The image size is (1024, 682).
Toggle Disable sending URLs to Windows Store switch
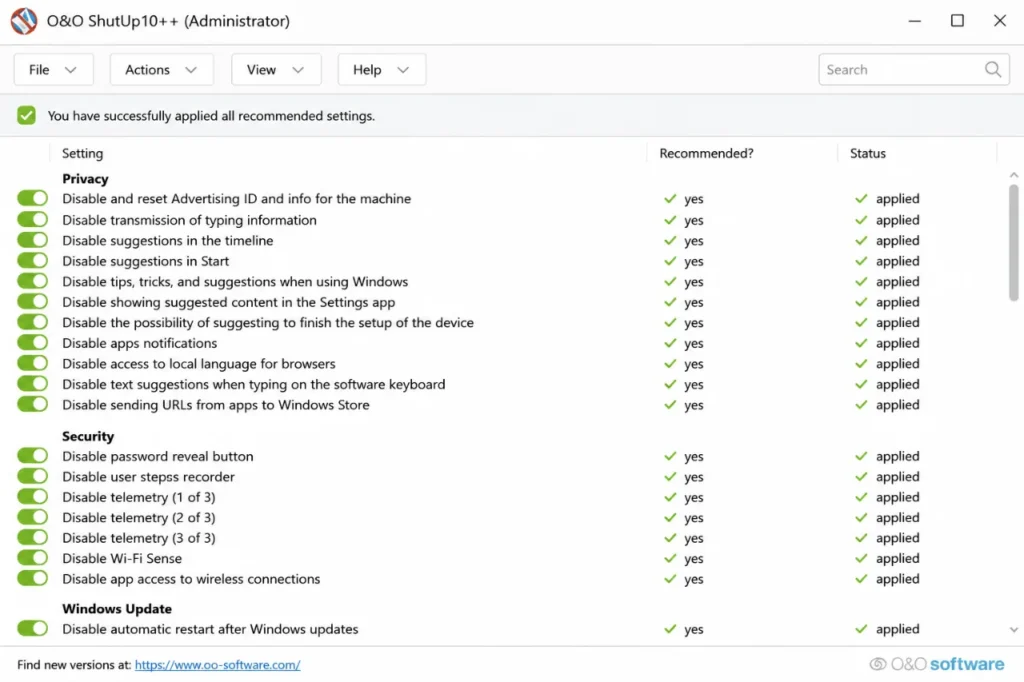[x=33, y=404]
